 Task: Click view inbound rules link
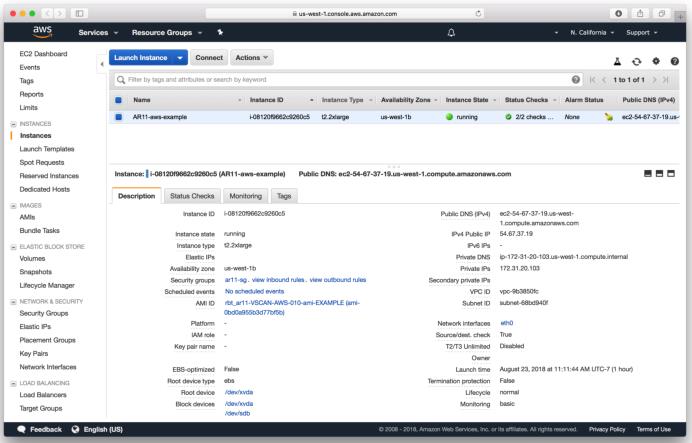[x=278, y=280]
